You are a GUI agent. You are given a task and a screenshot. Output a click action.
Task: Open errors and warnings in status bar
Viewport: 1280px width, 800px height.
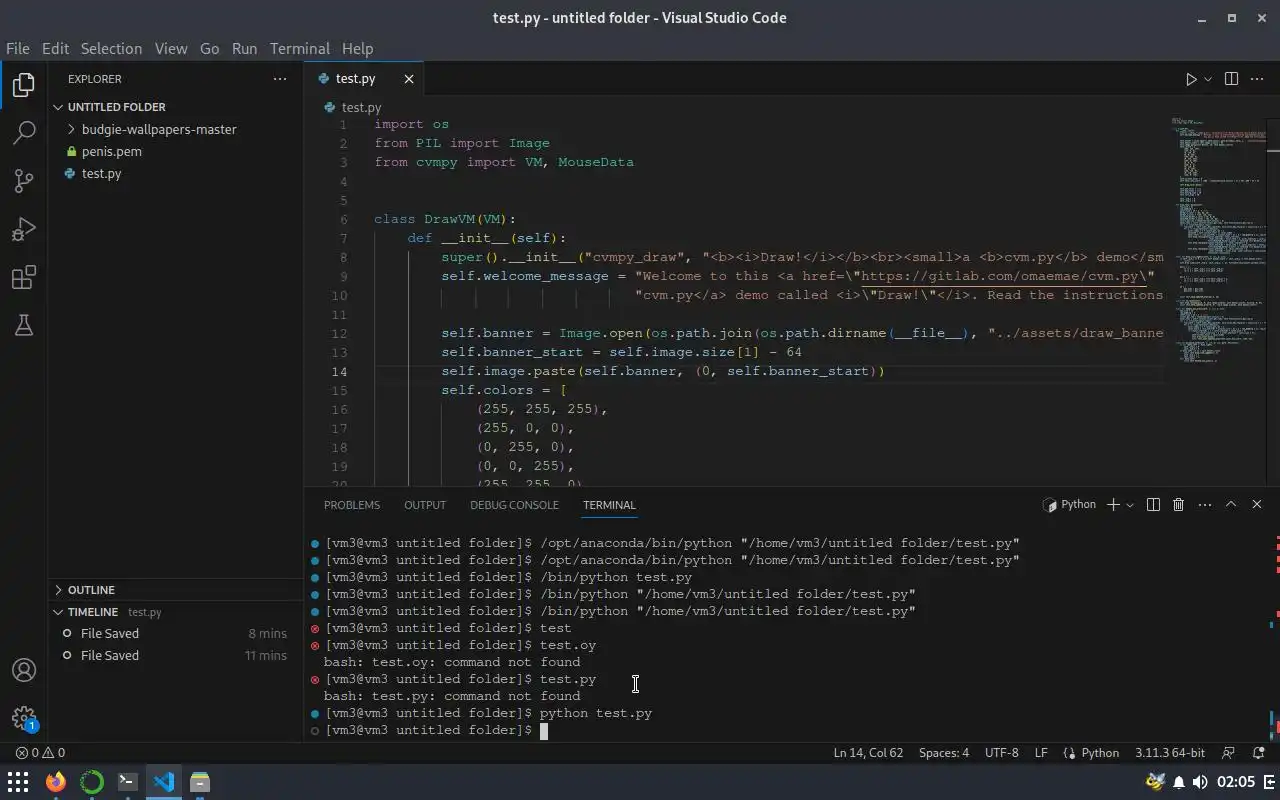tap(40, 753)
